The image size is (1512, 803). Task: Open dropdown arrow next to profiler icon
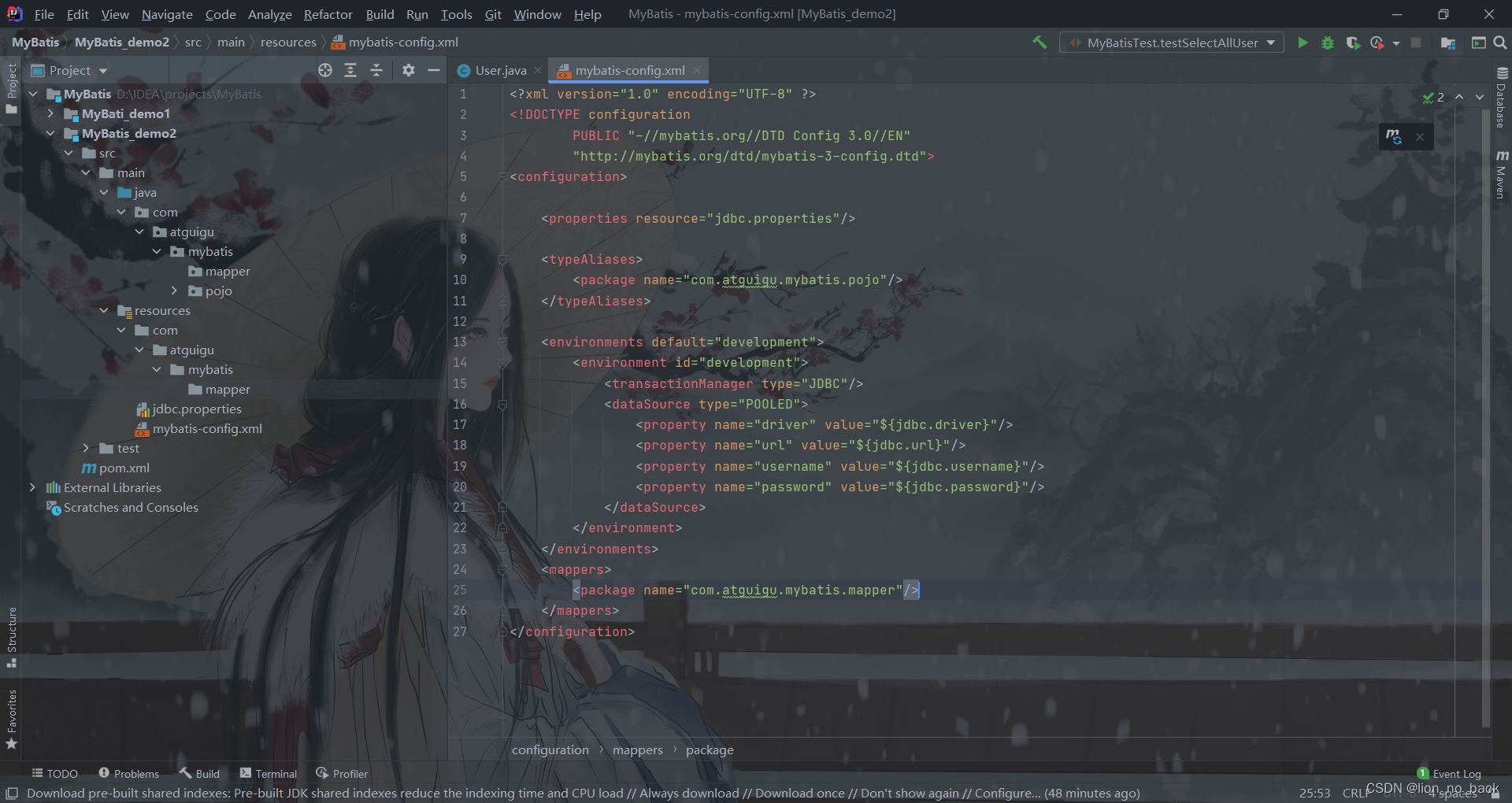click(x=1396, y=43)
